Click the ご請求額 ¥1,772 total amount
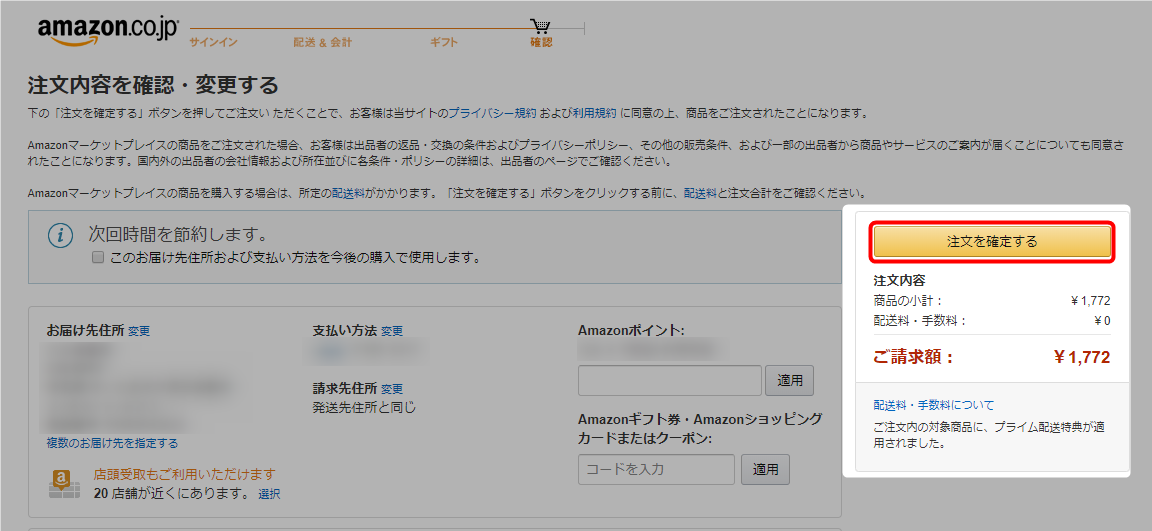Viewport: 1152px width, 531px height. tap(1081, 358)
